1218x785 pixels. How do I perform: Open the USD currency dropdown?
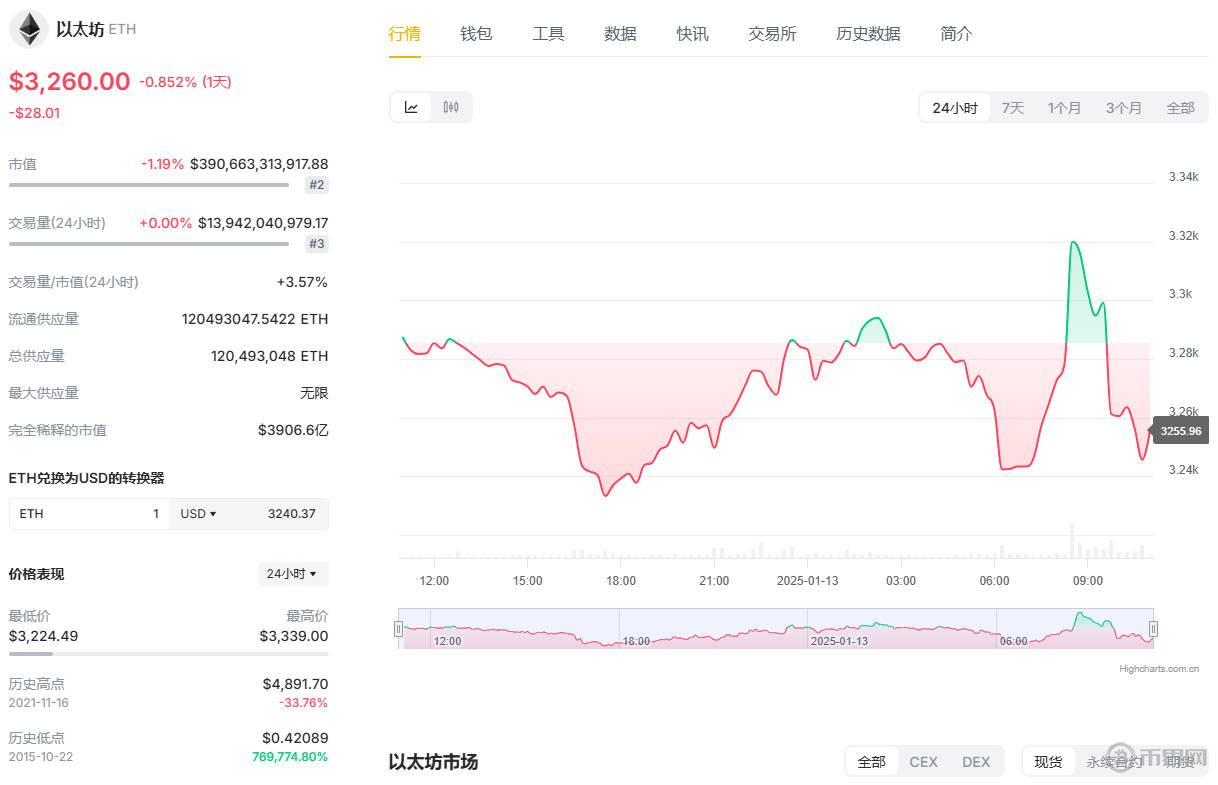(198, 513)
